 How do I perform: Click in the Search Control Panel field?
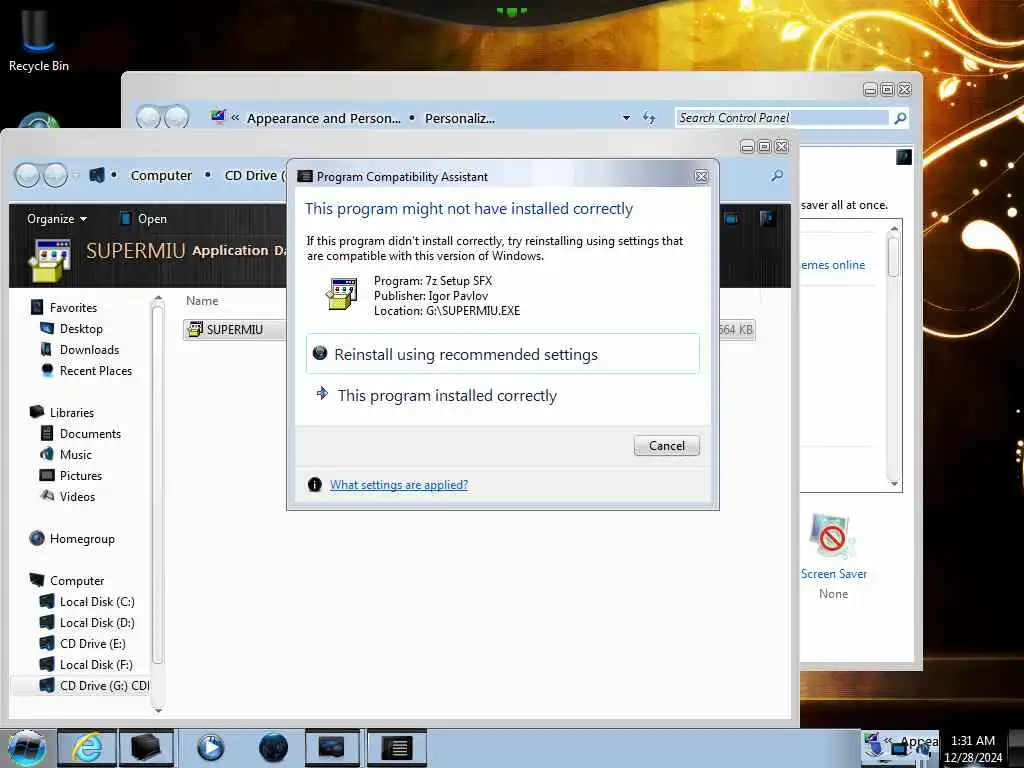(782, 118)
